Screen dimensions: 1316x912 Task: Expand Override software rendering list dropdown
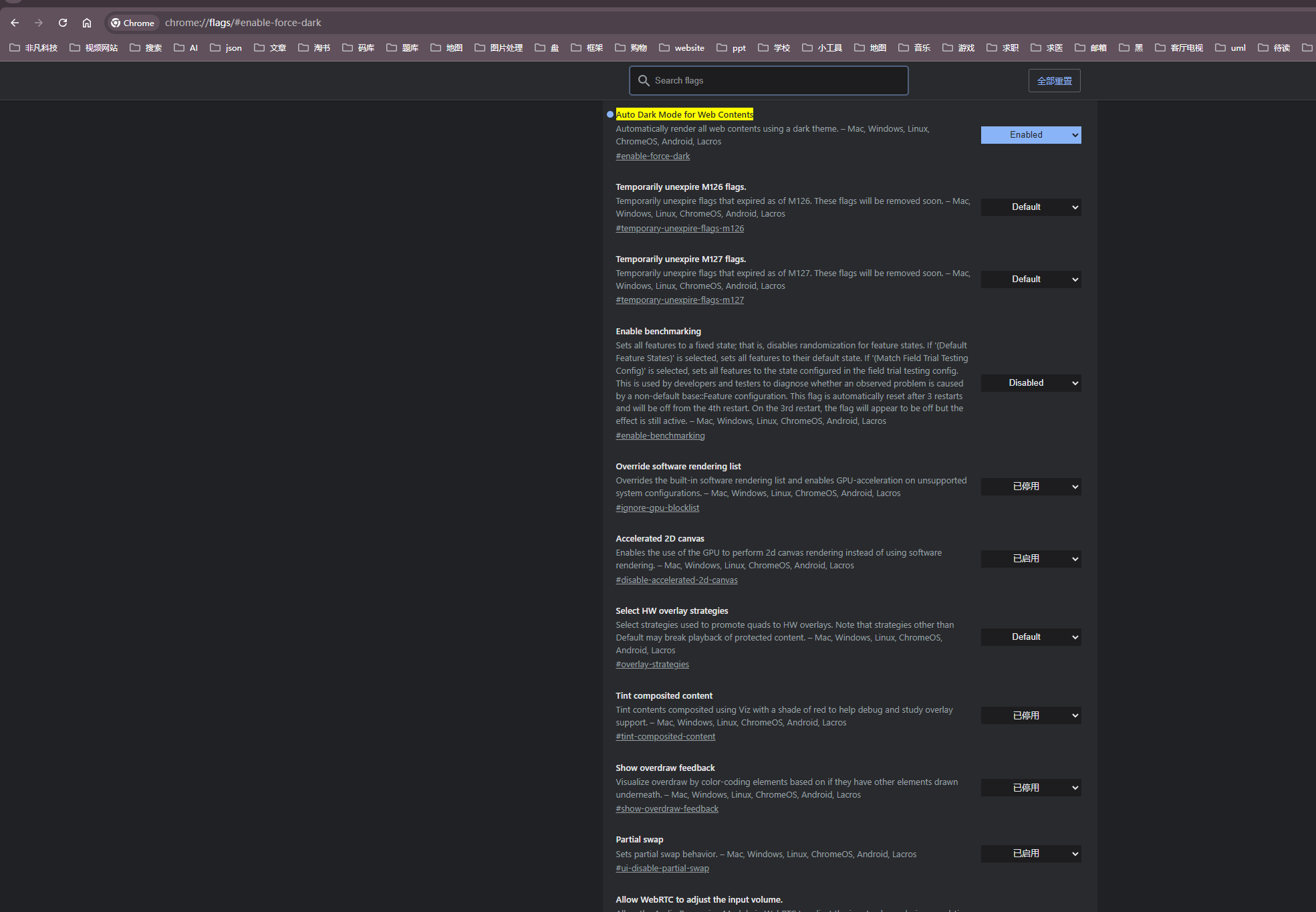(1030, 486)
